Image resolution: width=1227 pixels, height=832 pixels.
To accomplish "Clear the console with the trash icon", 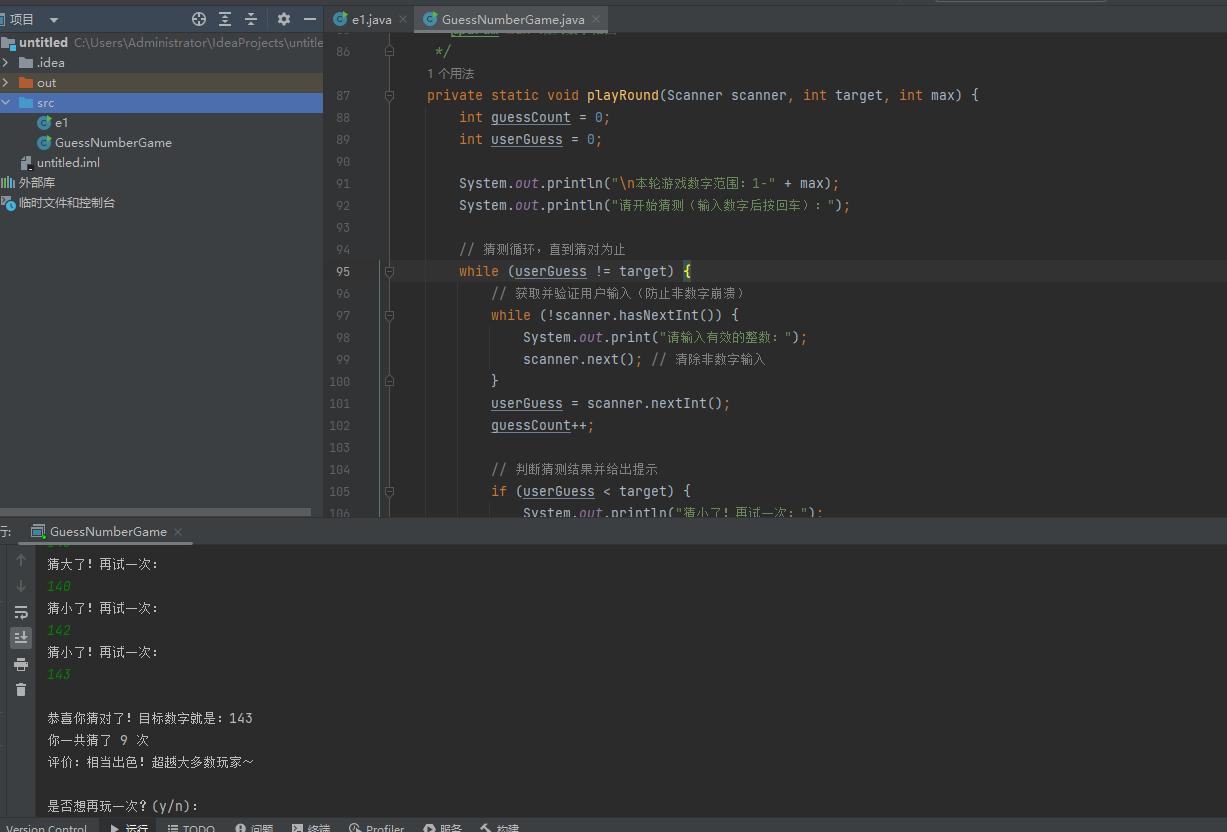I will 21,689.
